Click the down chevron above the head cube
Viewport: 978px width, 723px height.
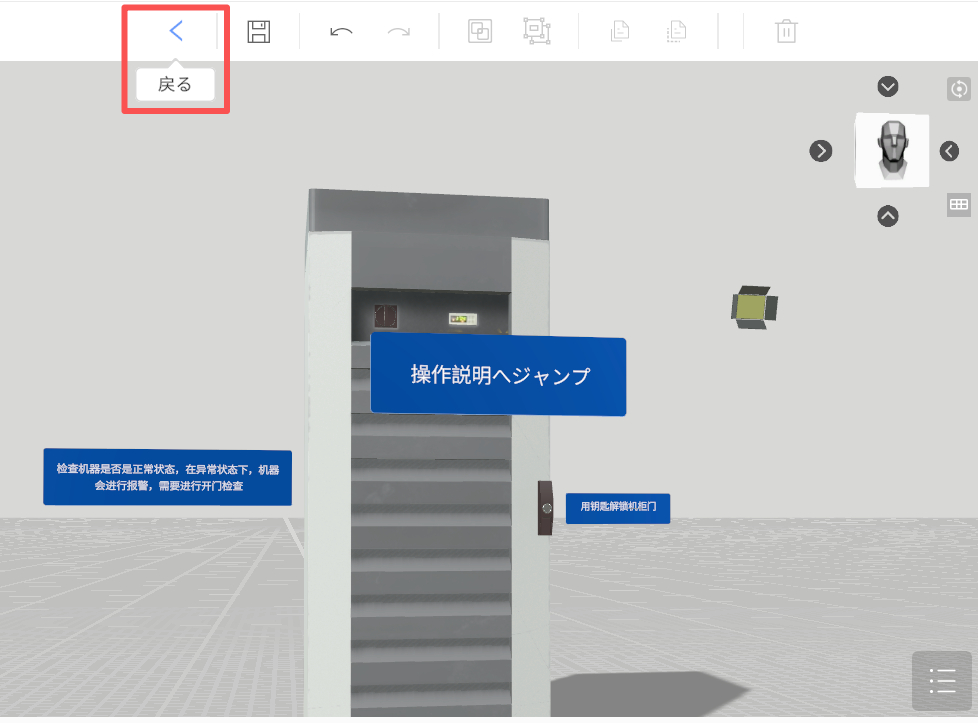(888, 87)
